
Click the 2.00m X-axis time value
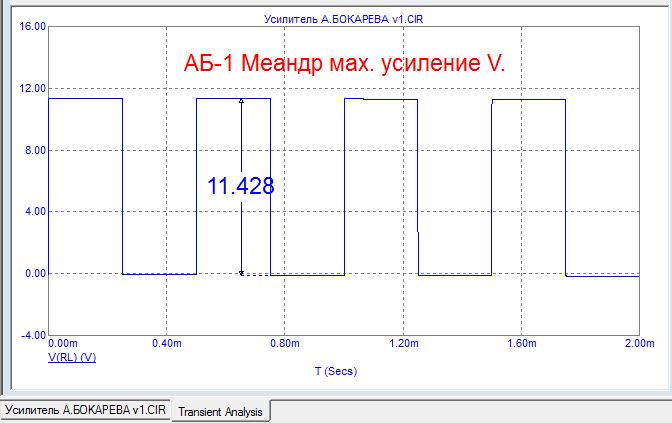tap(637, 344)
